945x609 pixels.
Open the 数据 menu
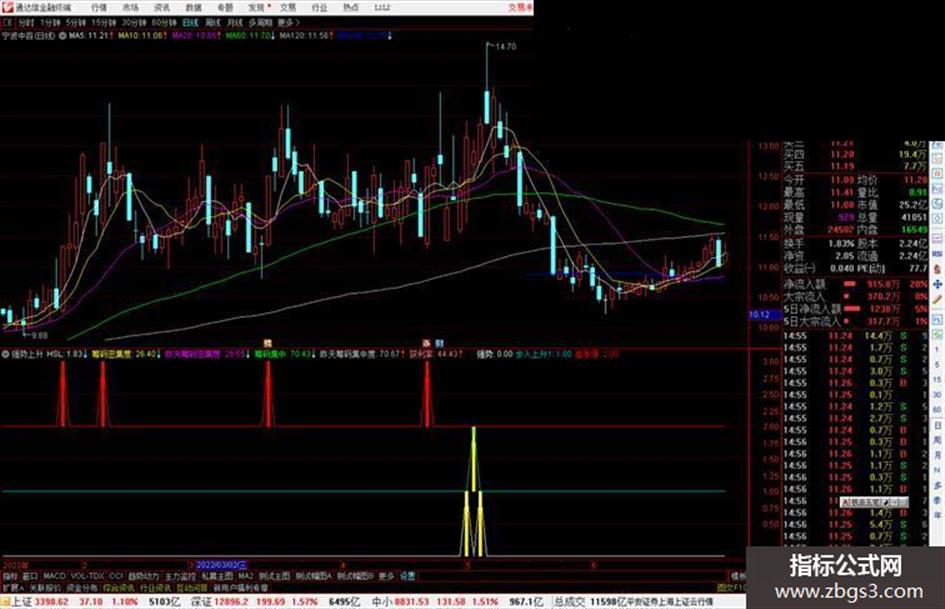click(193, 7)
